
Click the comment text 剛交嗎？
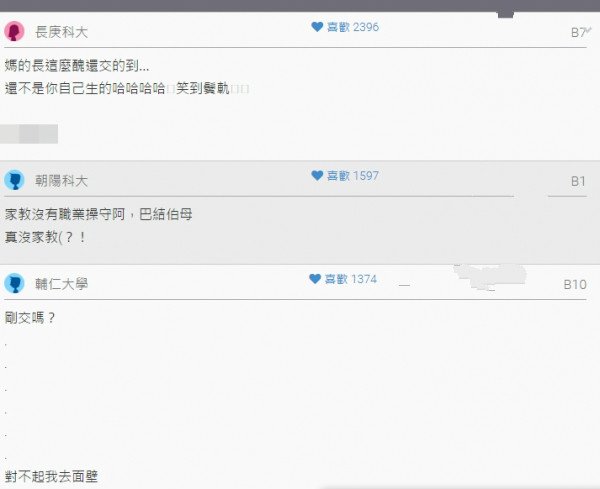click(31, 318)
